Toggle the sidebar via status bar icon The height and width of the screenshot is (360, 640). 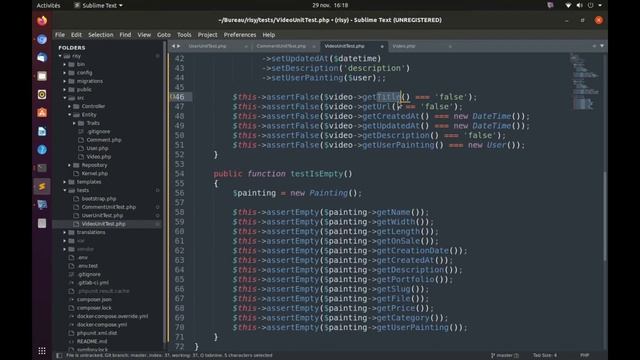[x=59, y=356]
